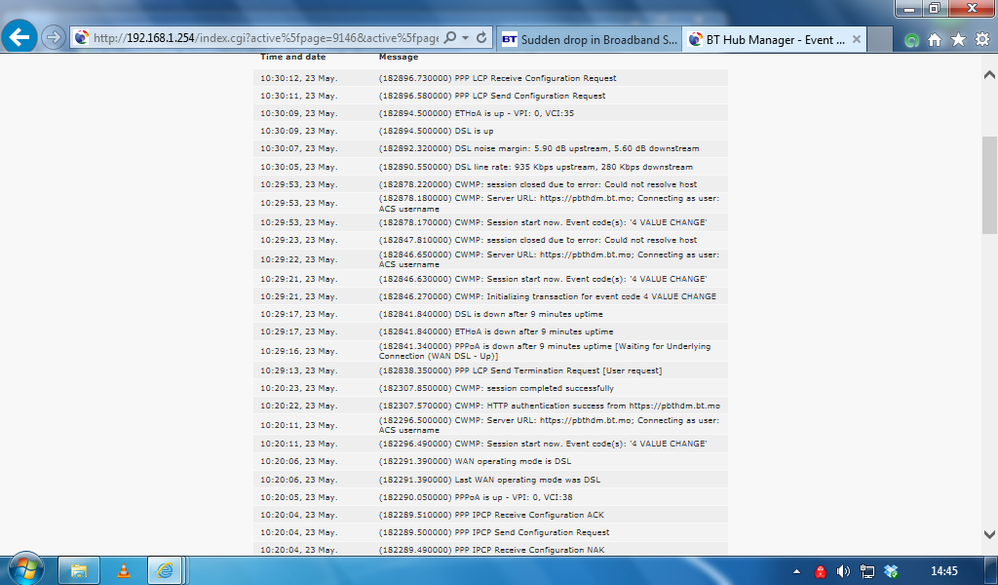The image size is (998, 585).
Task: Click the red tray notification icon
Action: [820, 572]
